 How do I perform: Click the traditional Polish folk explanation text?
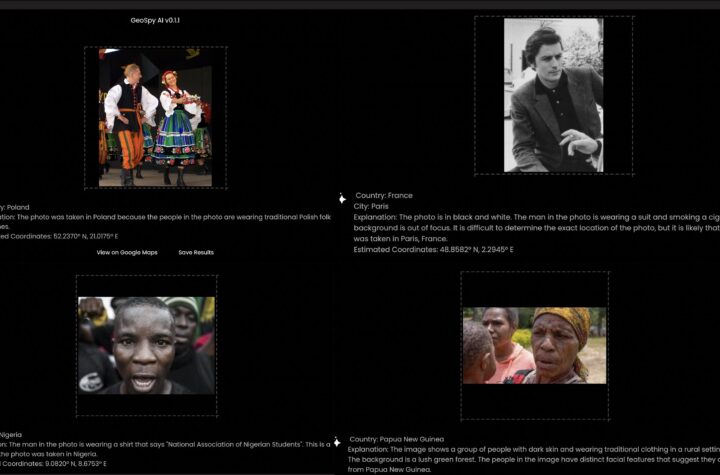pos(165,217)
